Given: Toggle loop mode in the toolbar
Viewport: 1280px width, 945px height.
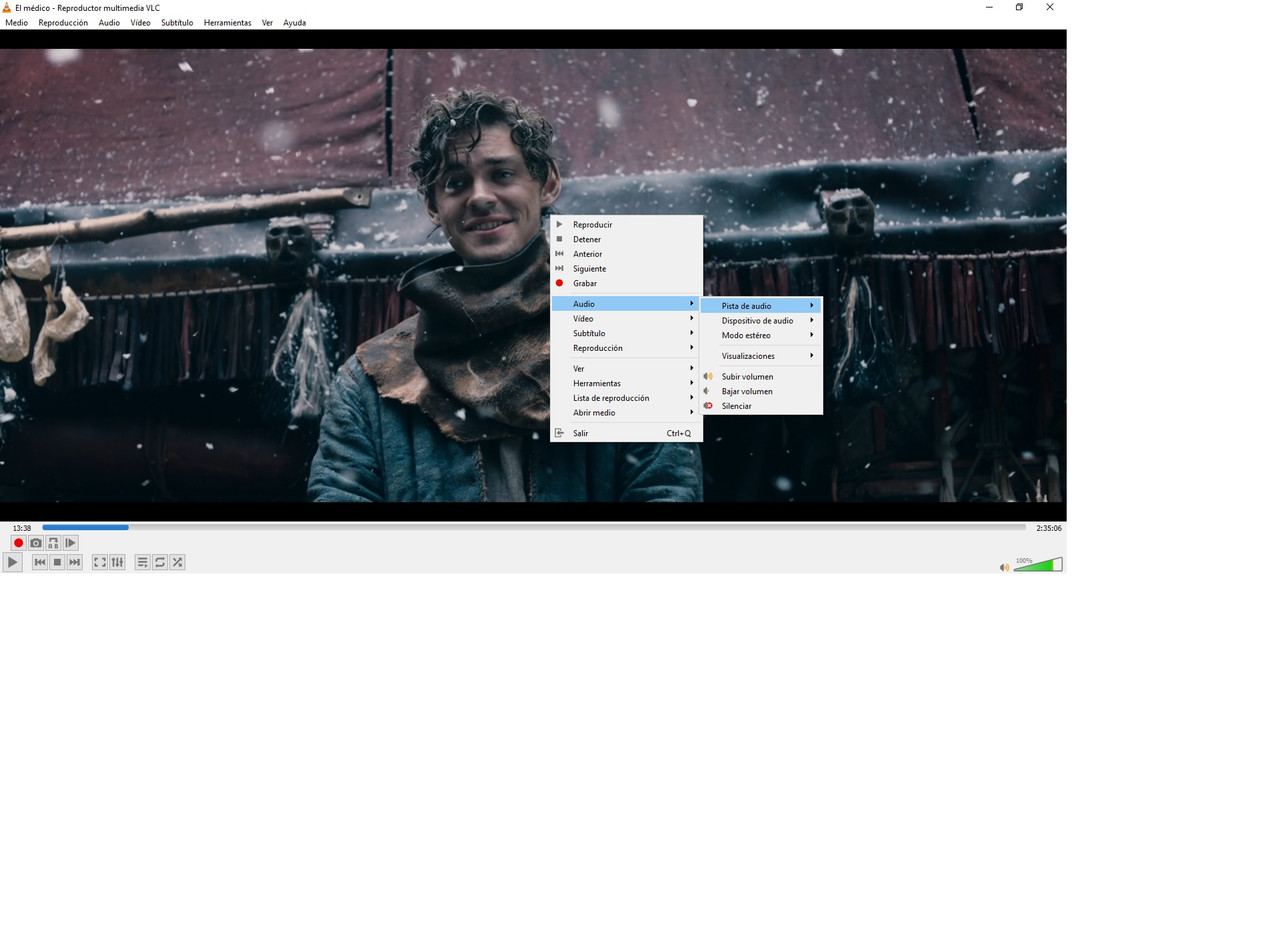Looking at the screenshot, I should (160, 562).
